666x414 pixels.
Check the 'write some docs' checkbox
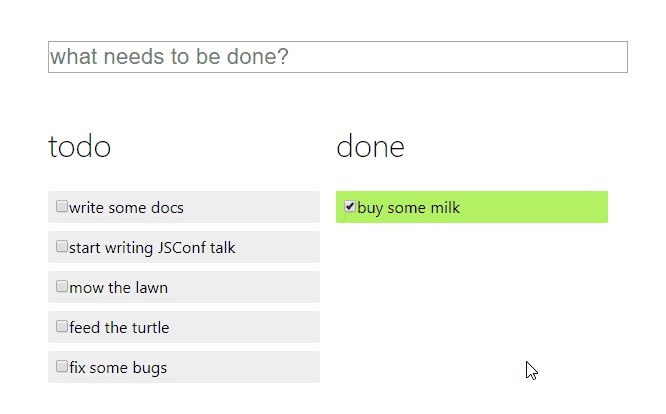point(62,207)
